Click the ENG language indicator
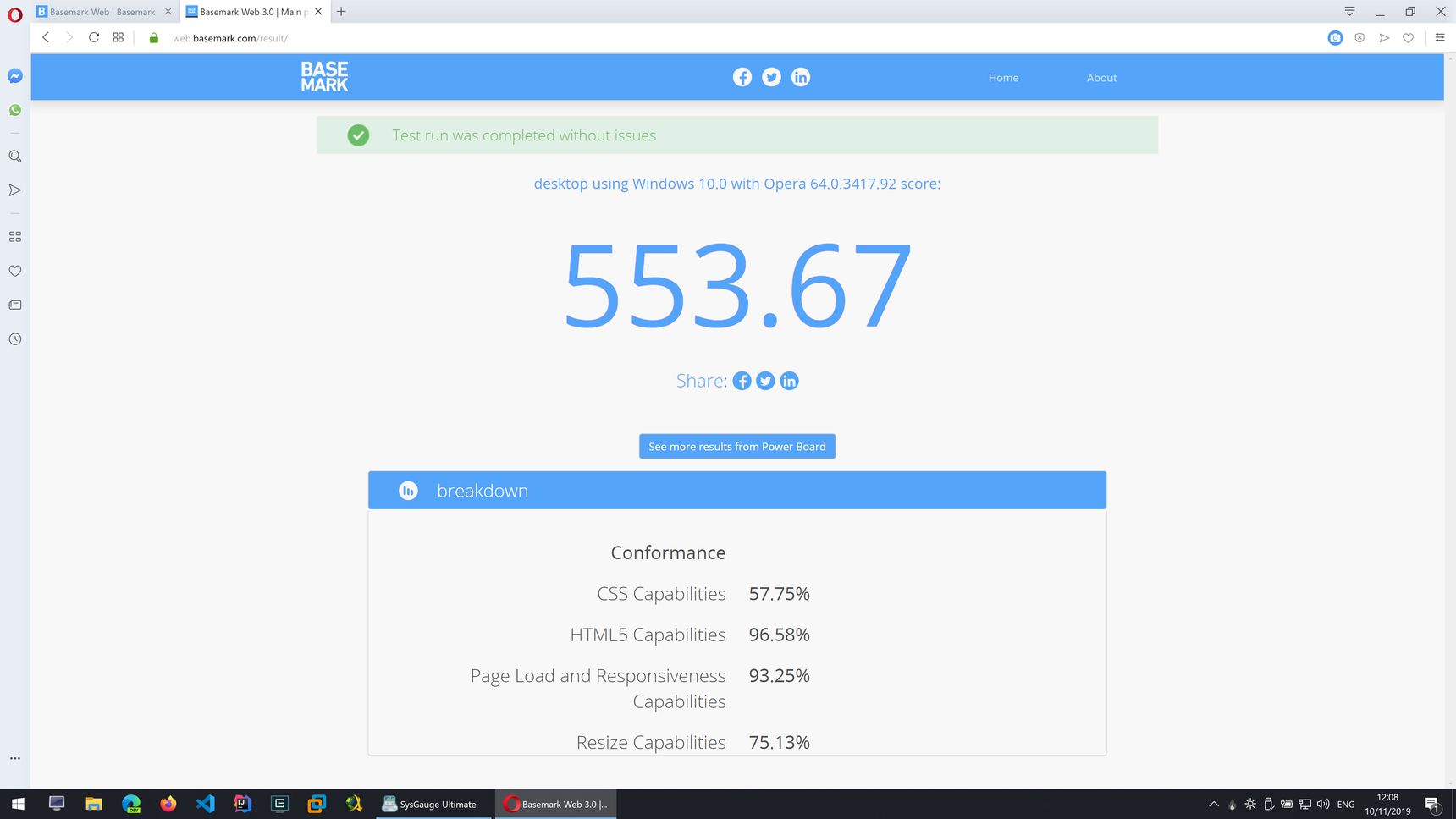This screenshot has height=819, width=1456. pos(1346,804)
